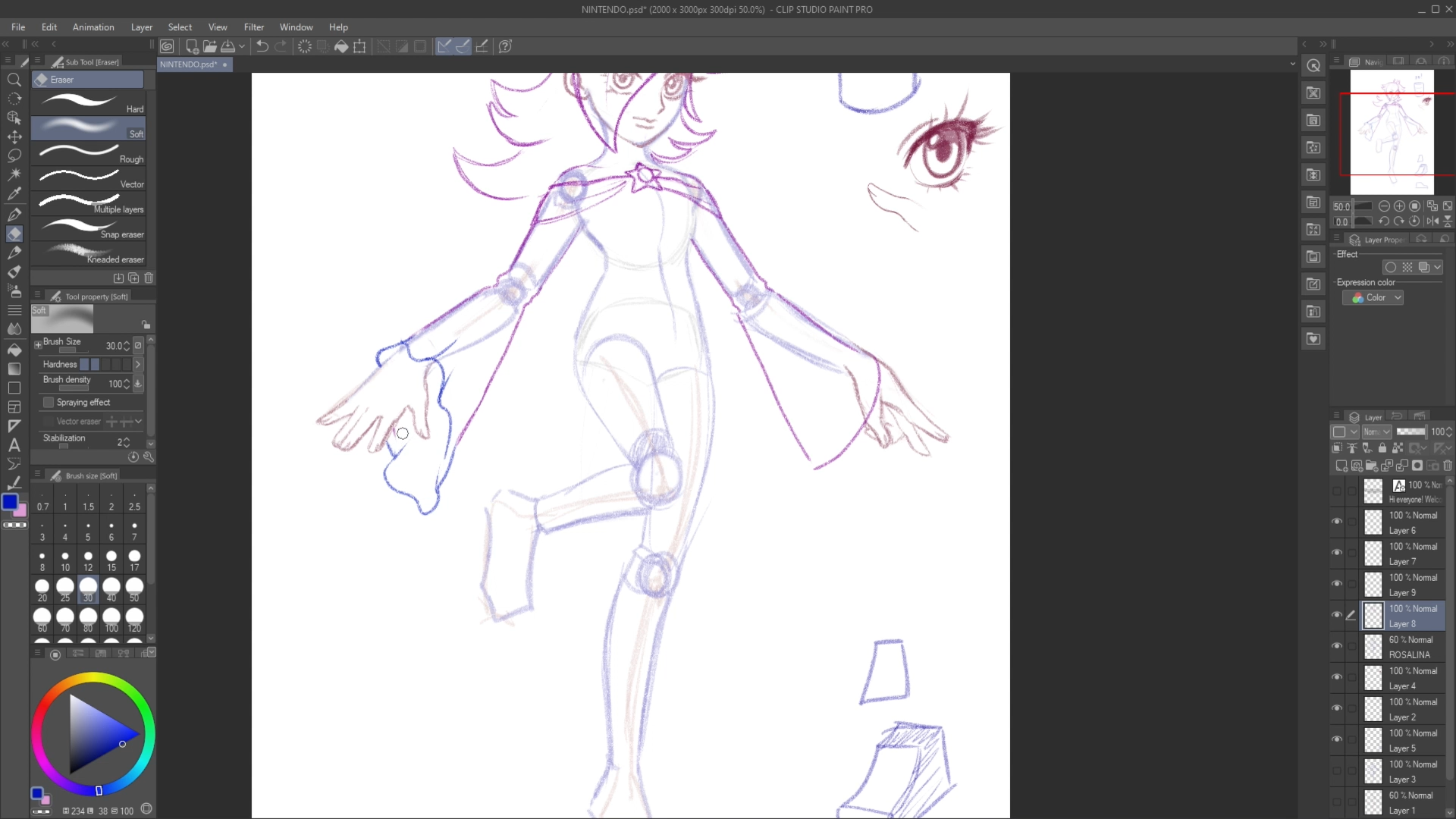The image size is (1456, 819).
Task: Click the Scale/Rotate transform icon
Action: [x=359, y=46]
